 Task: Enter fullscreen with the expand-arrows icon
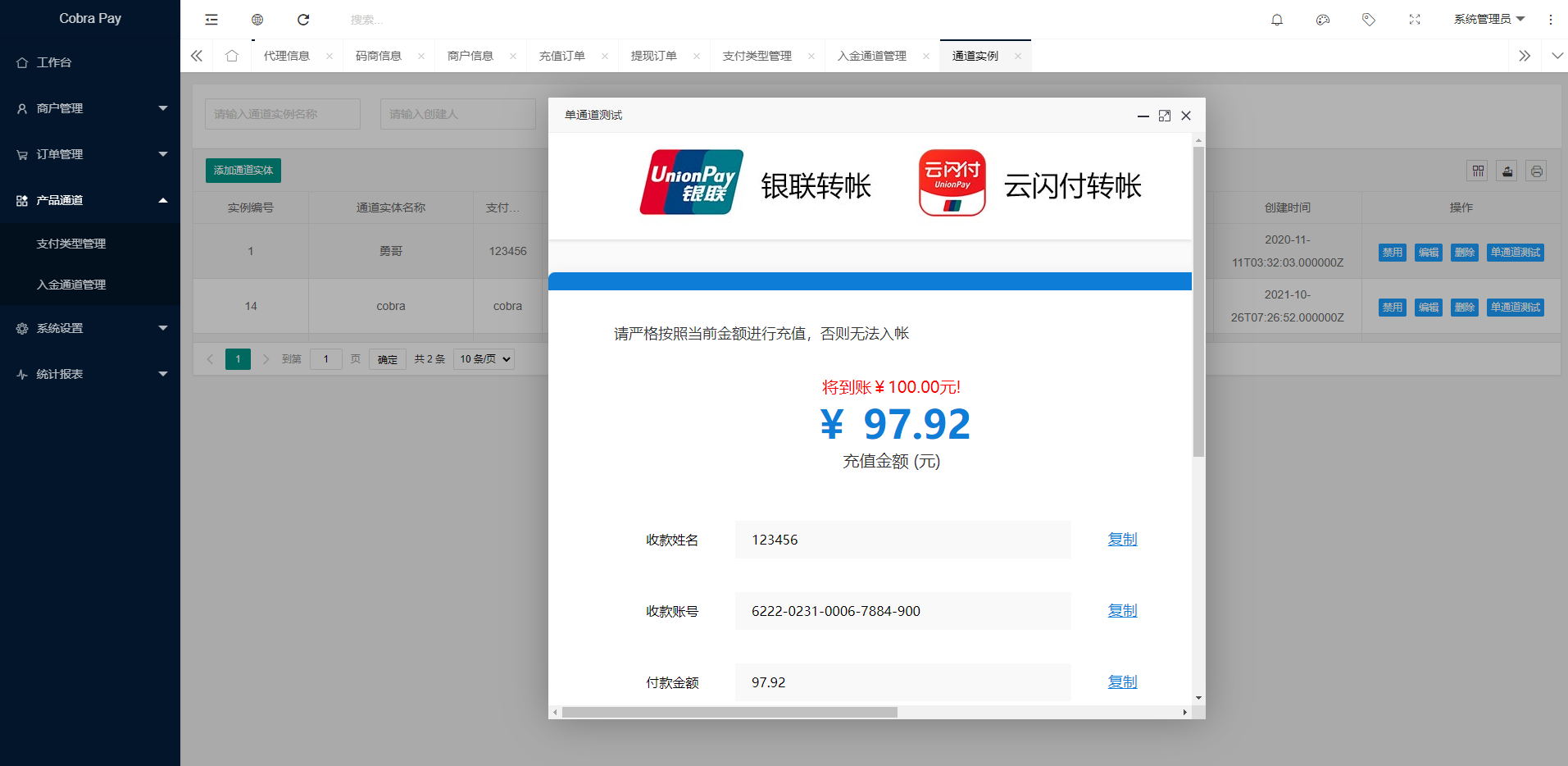click(x=1414, y=19)
